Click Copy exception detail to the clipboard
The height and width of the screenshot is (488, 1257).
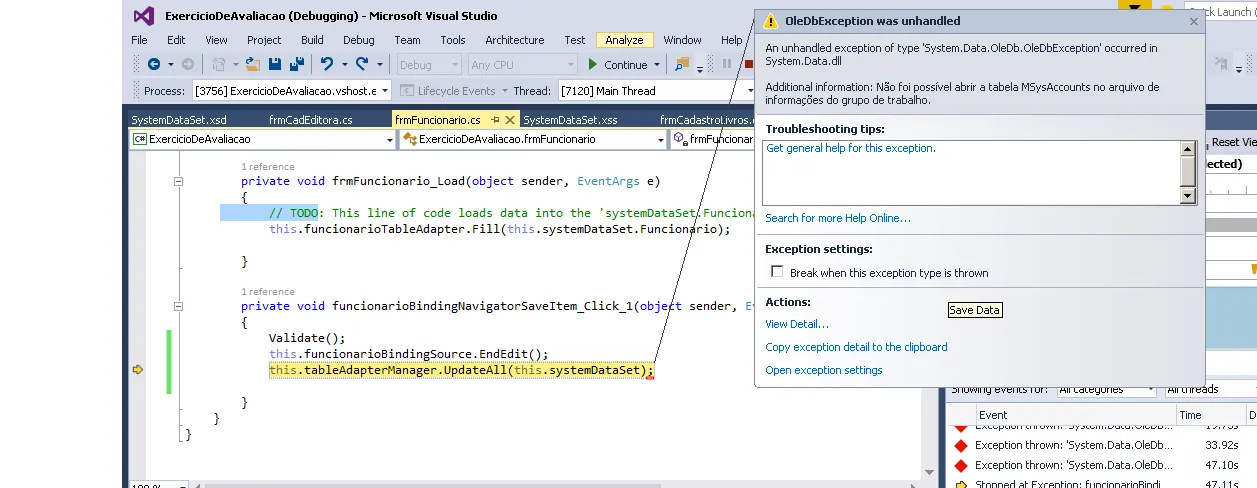[856, 347]
